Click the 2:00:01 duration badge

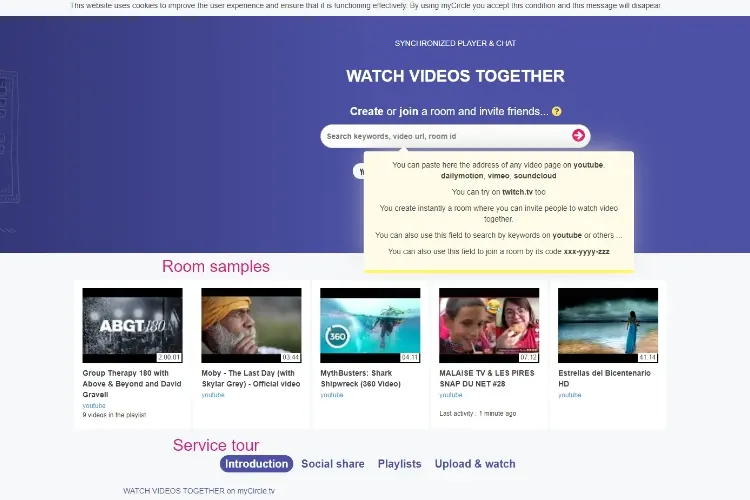(169, 357)
